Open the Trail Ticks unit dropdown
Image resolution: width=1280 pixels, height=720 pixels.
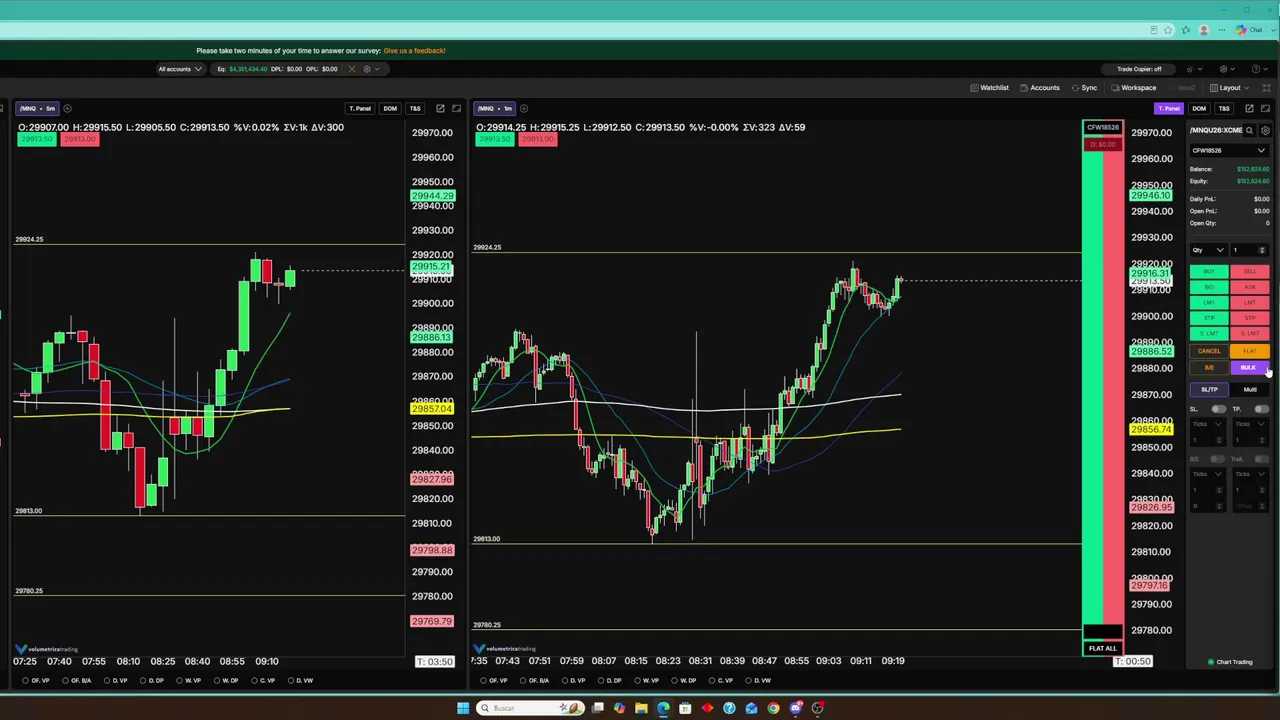tap(1251, 474)
